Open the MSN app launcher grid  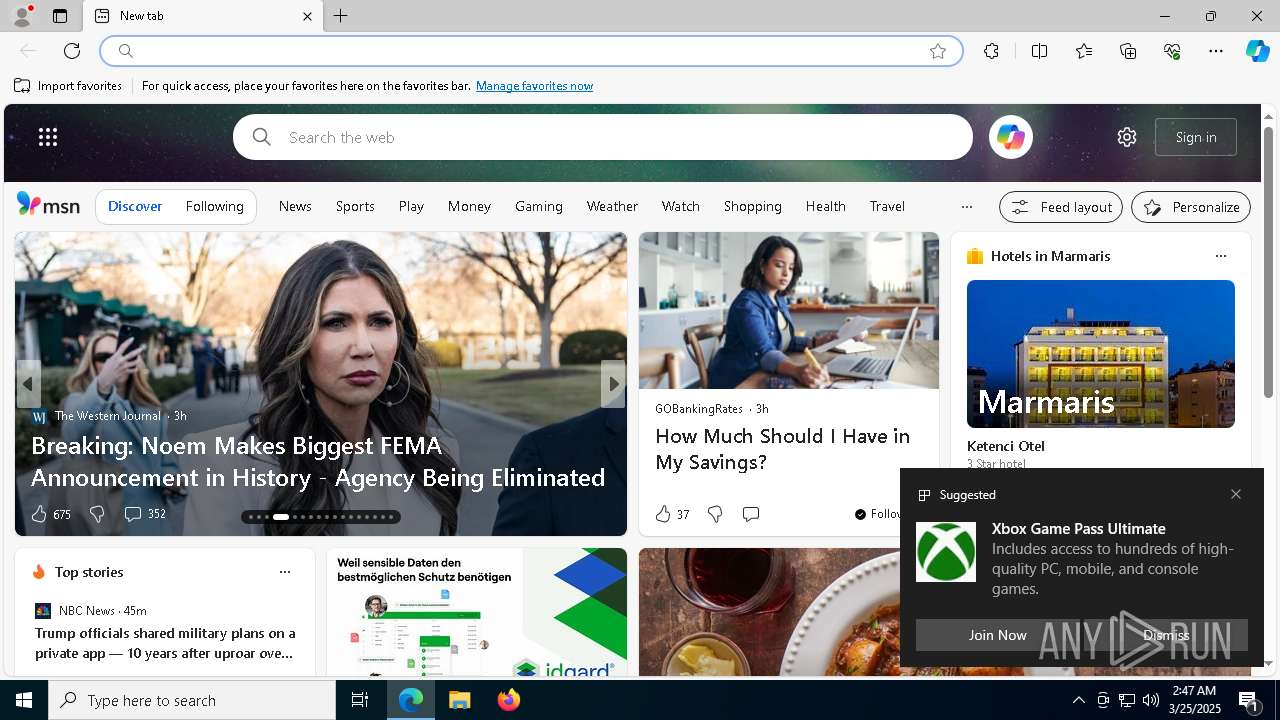tap(48, 137)
